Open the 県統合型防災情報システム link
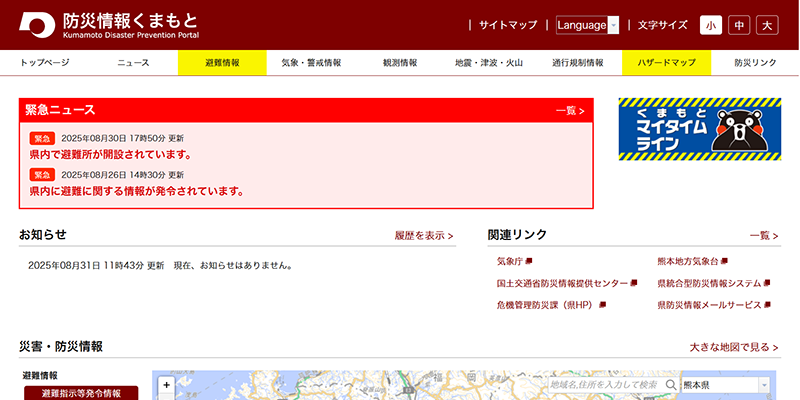The height and width of the screenshot is (400, 800). pyautogui.click(x=714, y=283)
